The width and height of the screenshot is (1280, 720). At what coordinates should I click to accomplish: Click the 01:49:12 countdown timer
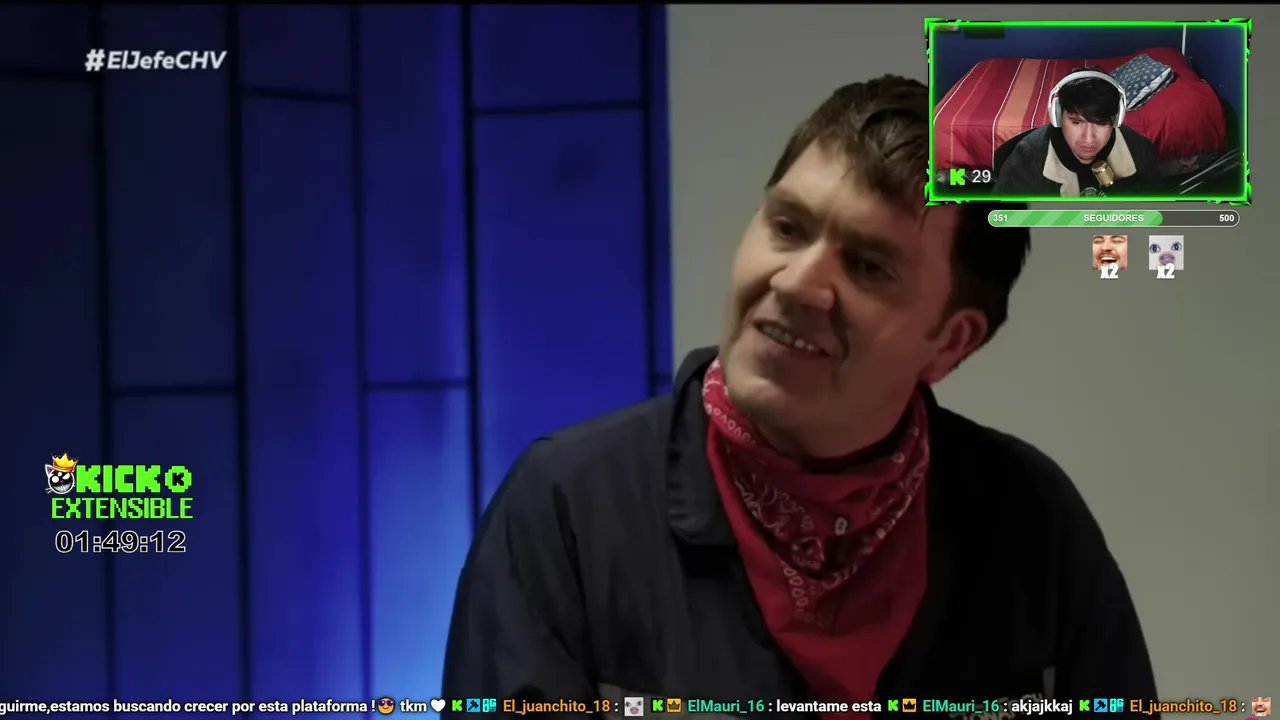tap(120, 542)
